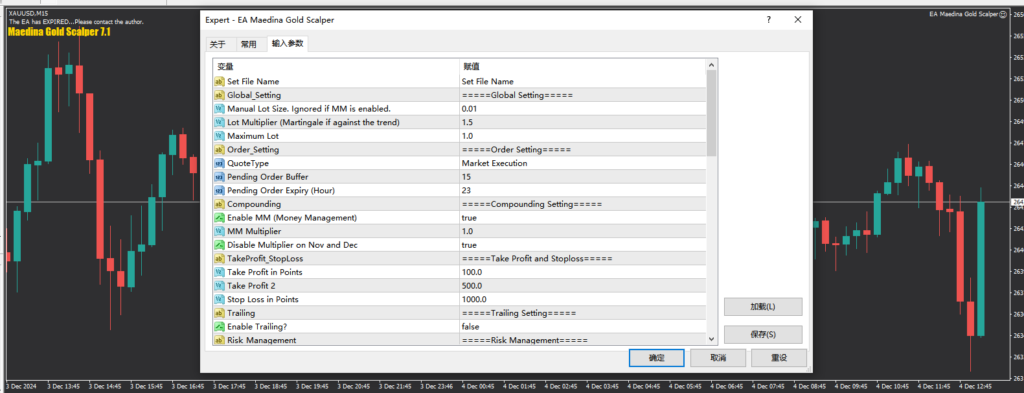Viewport: 1024px width, 393px height.
Task: Click the Take Profit in Points icon
Action: [x=219, y=272]
